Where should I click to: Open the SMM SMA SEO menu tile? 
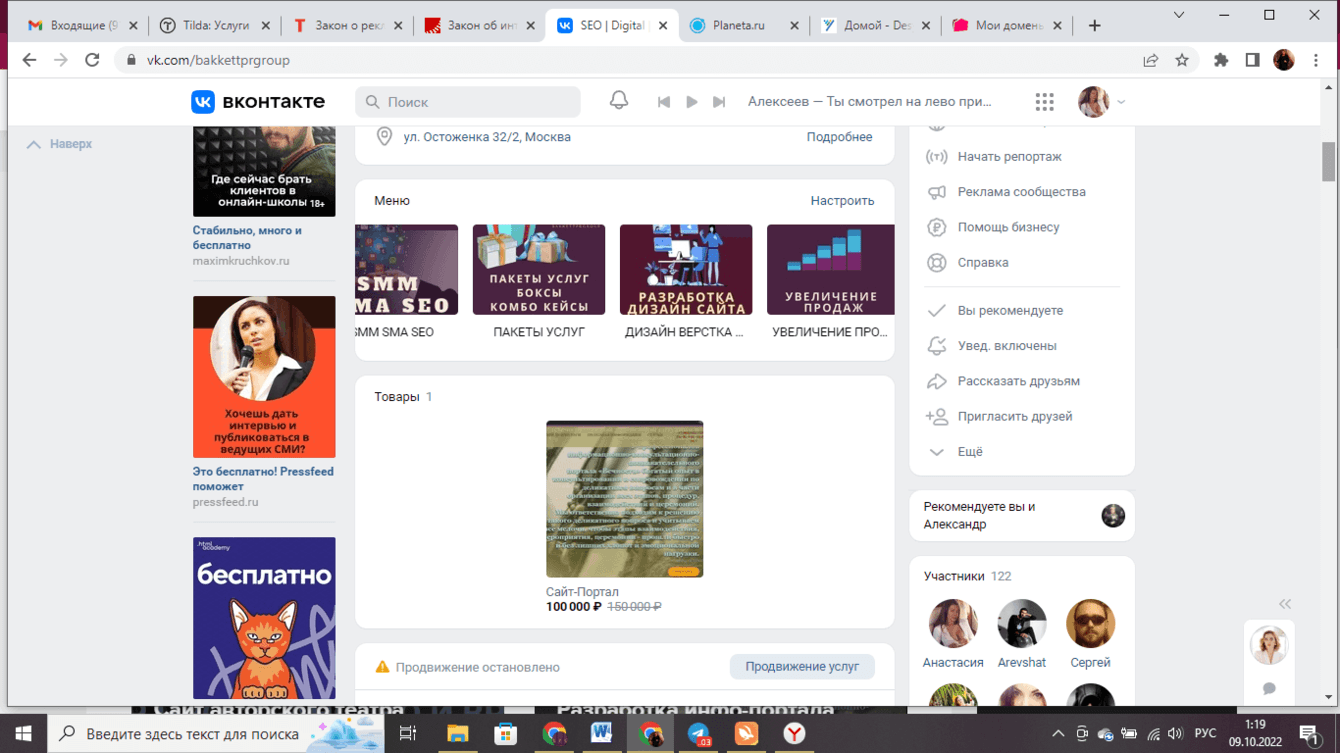pos(406,282)
